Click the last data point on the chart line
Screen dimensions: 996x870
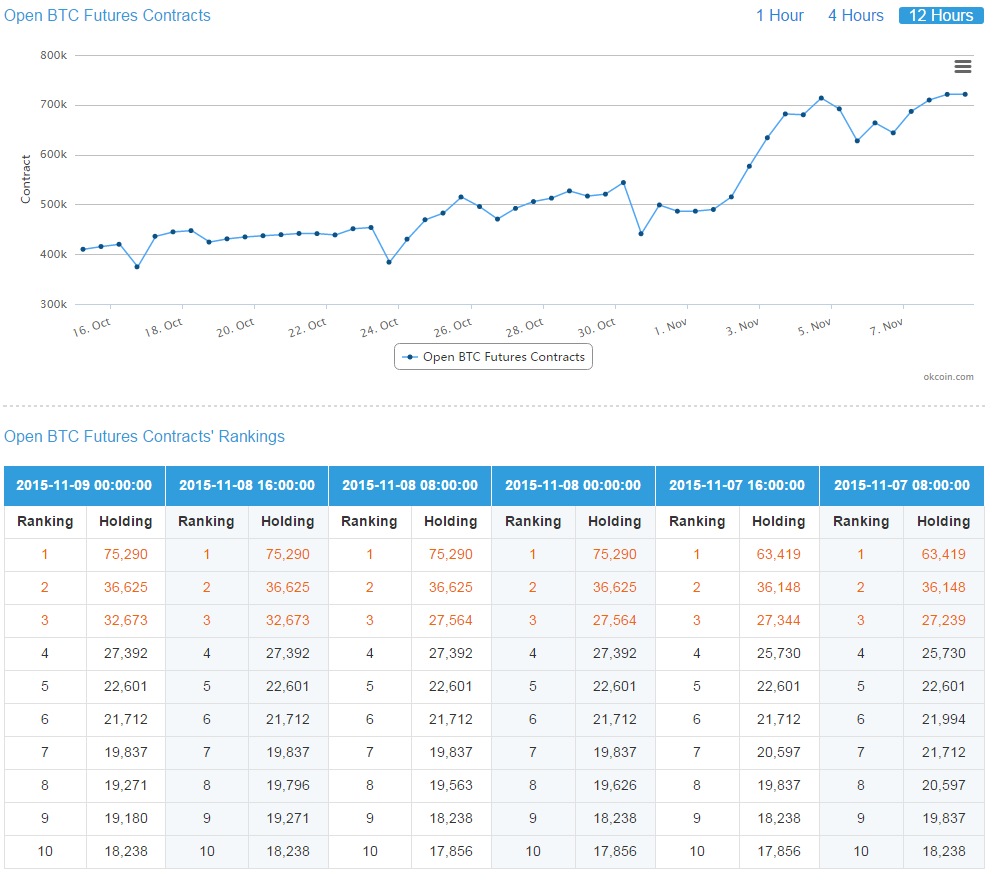(965, 95)
